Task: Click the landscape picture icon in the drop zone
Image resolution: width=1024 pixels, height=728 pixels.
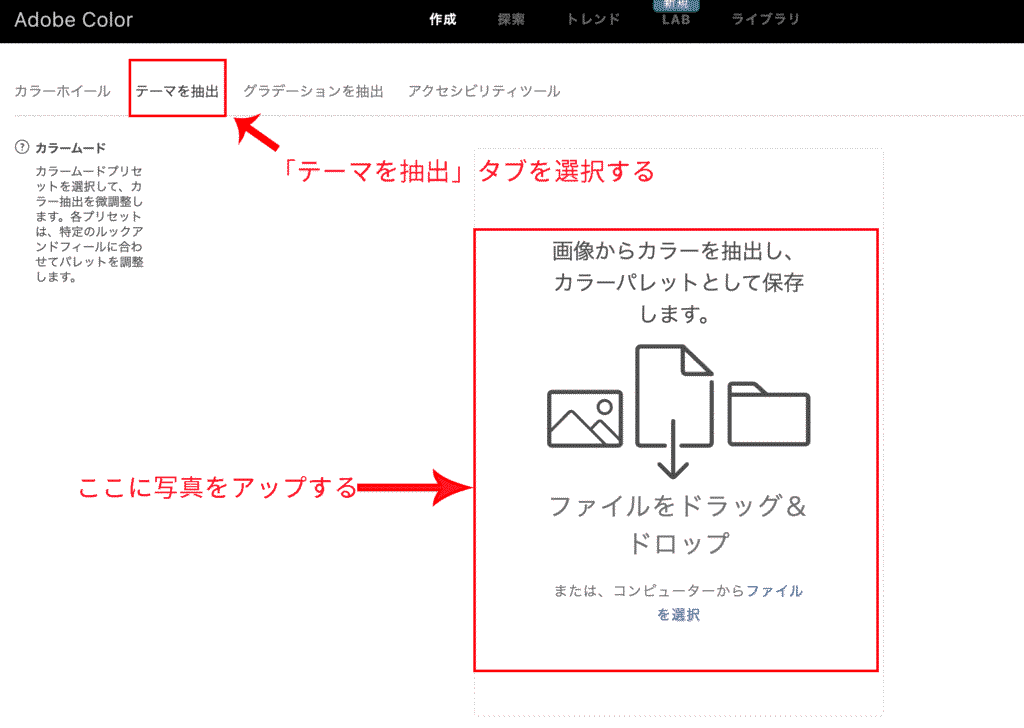Action: click(x=585, y=417)
